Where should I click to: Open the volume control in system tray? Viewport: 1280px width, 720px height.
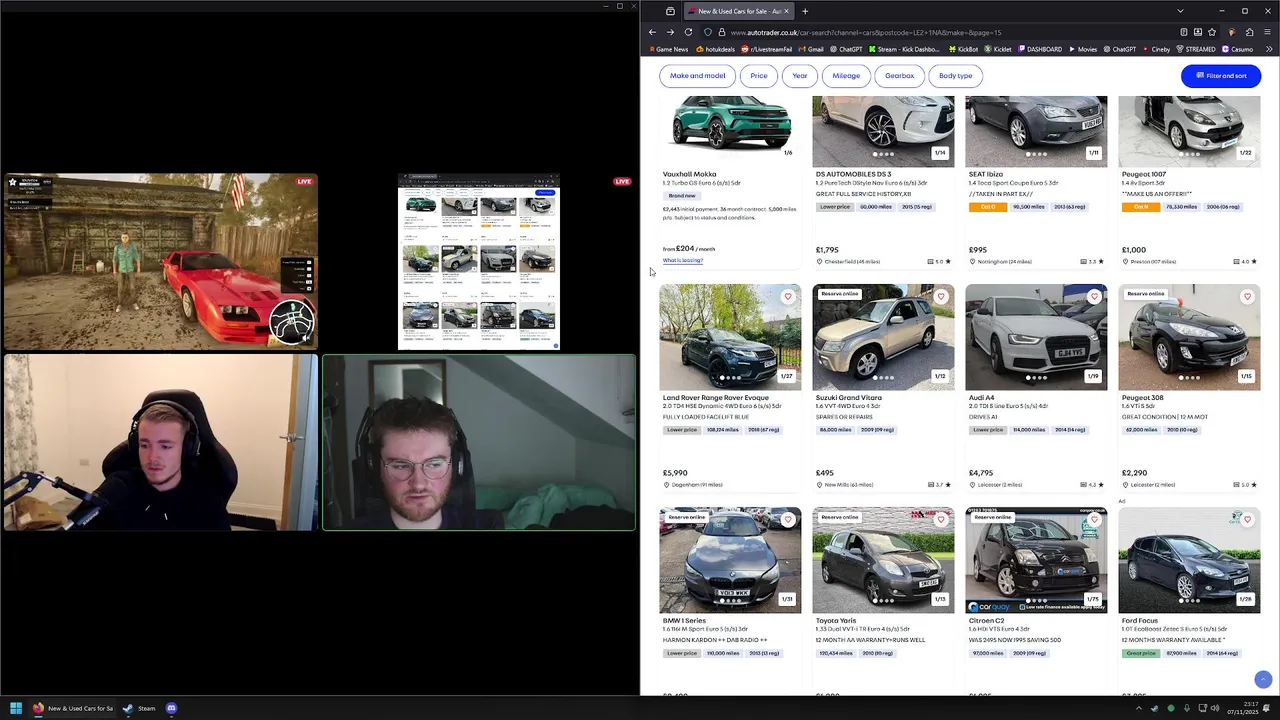1215,708
